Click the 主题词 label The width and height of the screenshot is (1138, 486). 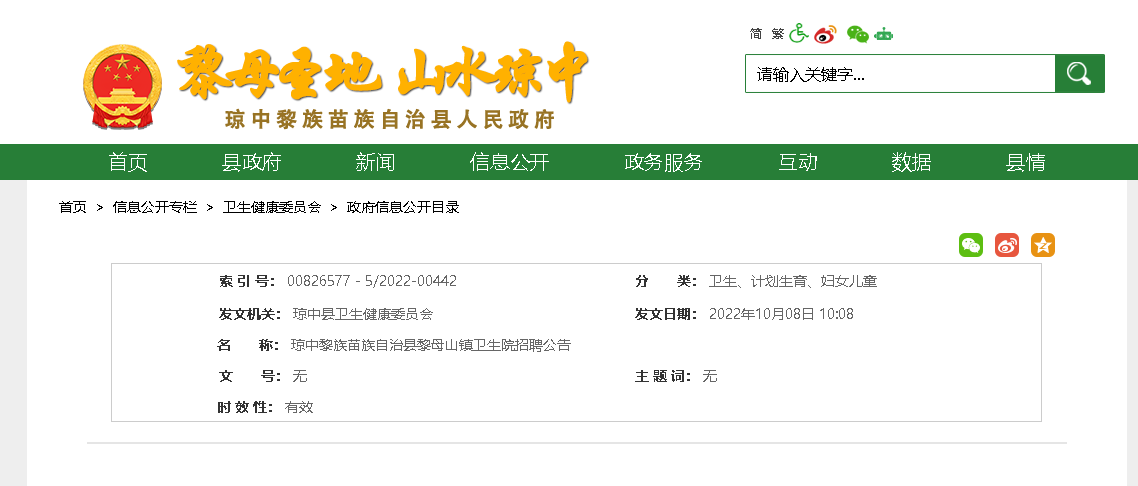click(663, 376)
